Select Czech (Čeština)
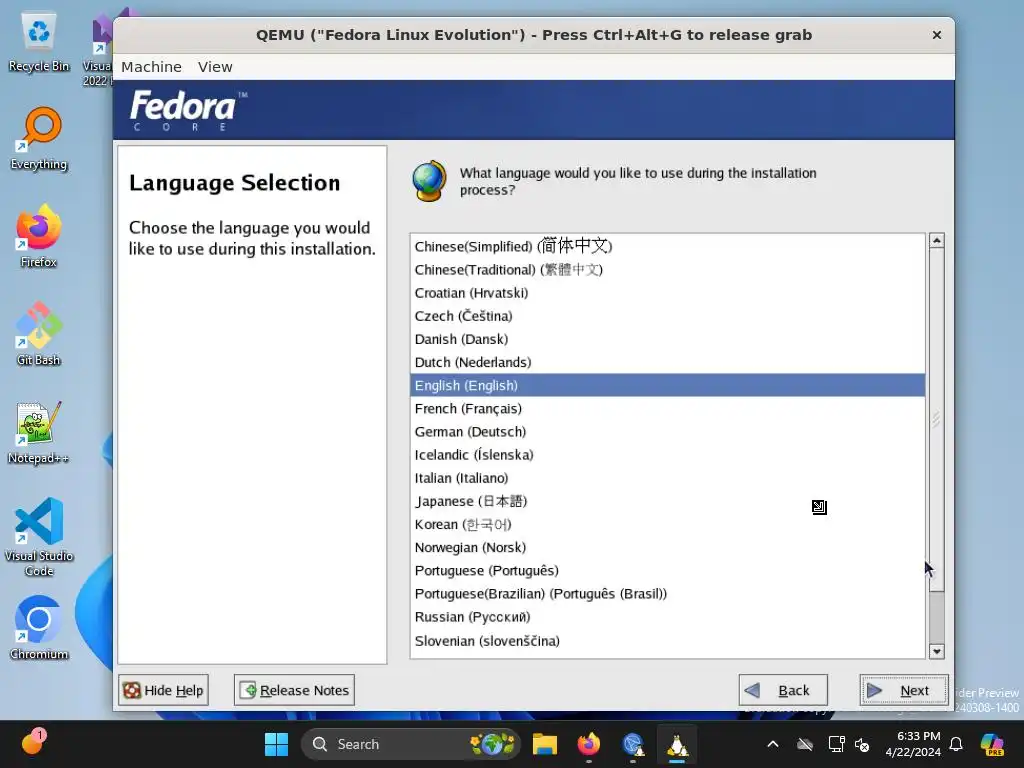Viewport: 1024px width, 768px height. pos(667,316)
